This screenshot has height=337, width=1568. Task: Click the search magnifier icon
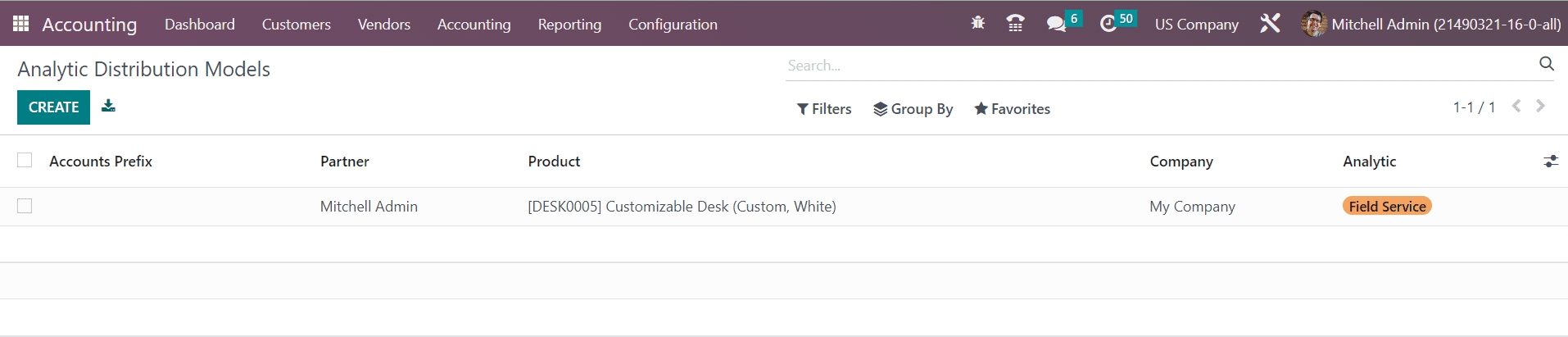[1546, 64]
